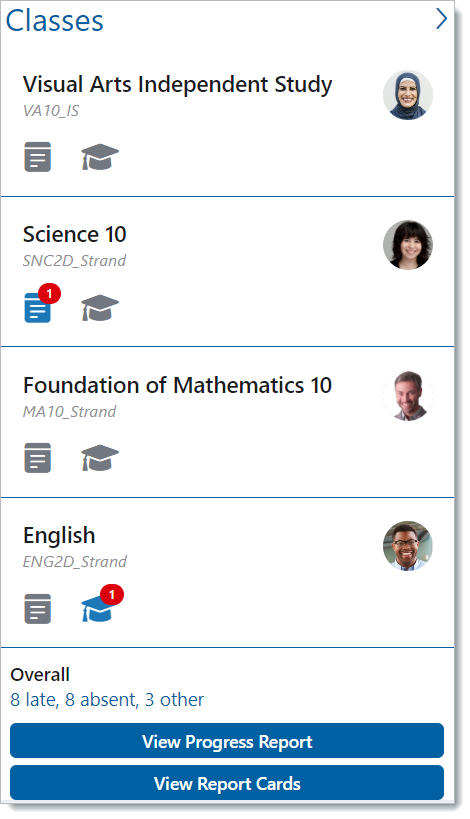Screen dimensions: 470x819
Task: View Science 10 teacher profile photo
Action: point(408,245)
